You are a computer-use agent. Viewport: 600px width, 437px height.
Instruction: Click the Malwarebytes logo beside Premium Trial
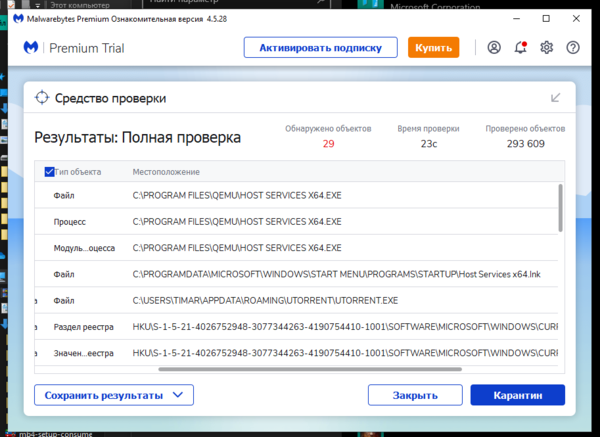pos(31,47)
